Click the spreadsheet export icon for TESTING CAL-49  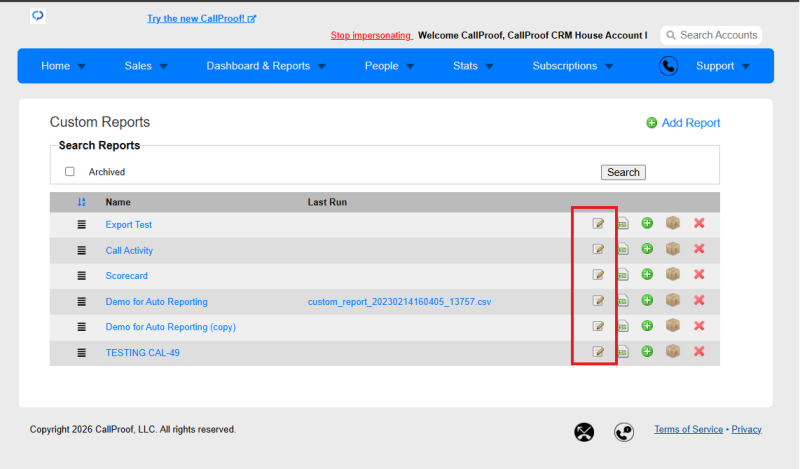tap(622, 352)
